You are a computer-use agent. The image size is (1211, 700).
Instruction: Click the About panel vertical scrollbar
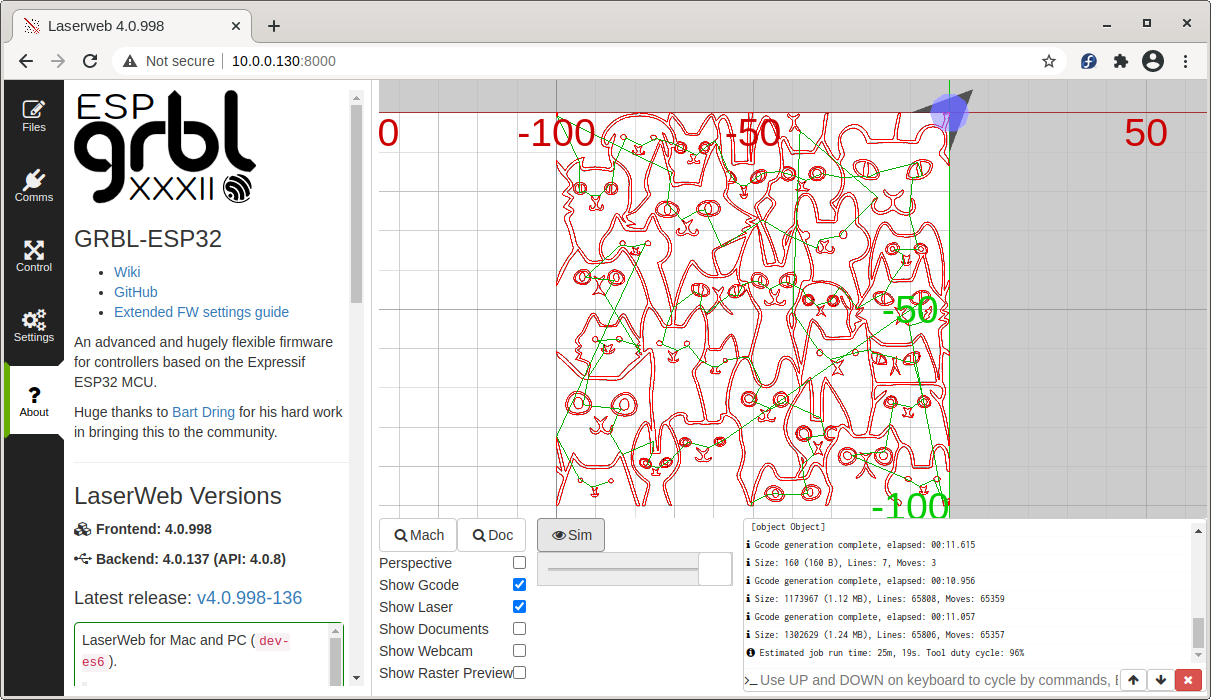(356, 204)
